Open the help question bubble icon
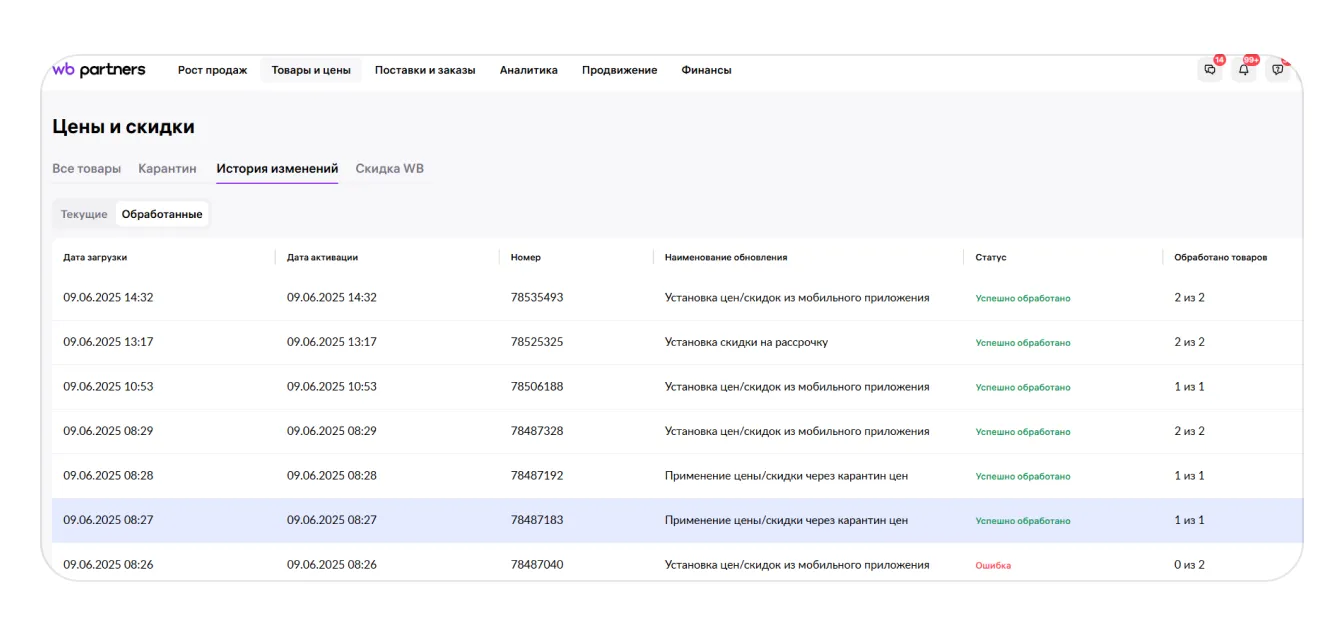The width and height of the screenshot is (1344, 636). 1277,70
